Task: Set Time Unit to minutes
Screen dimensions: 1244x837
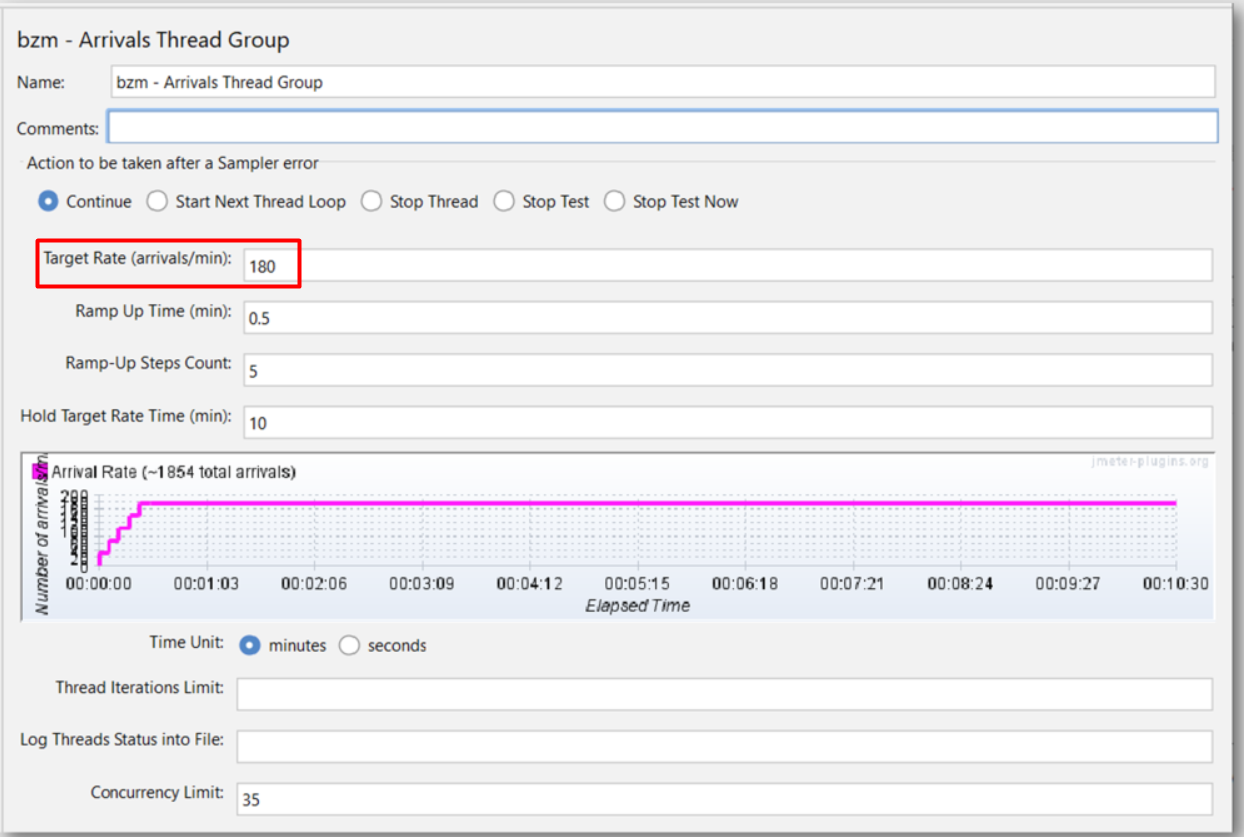Action: pos(250,645)
